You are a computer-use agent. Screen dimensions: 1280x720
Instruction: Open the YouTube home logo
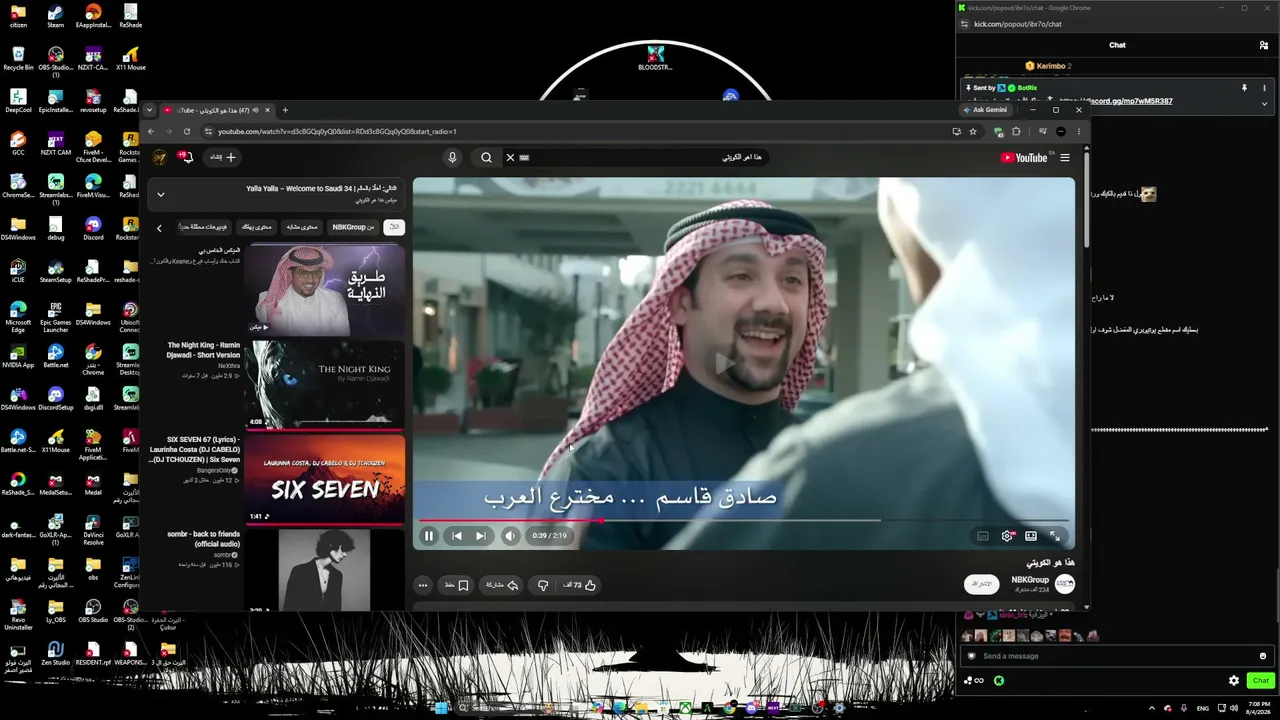coord(1024,157)
